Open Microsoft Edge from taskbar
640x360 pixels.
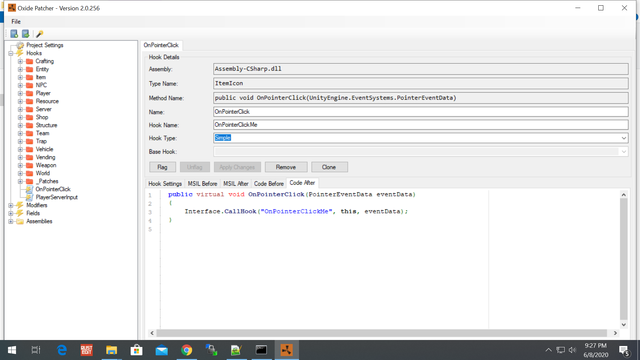pos(62,350)
